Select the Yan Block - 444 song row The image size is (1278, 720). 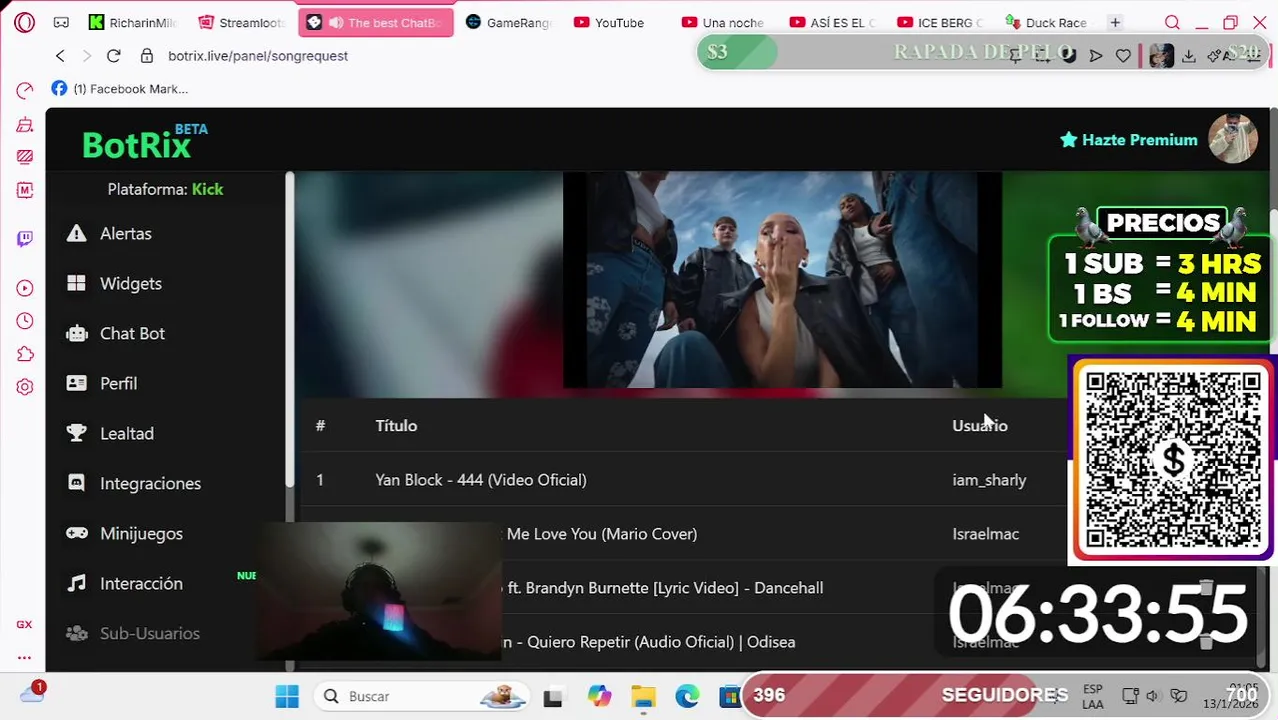(684, 480)
